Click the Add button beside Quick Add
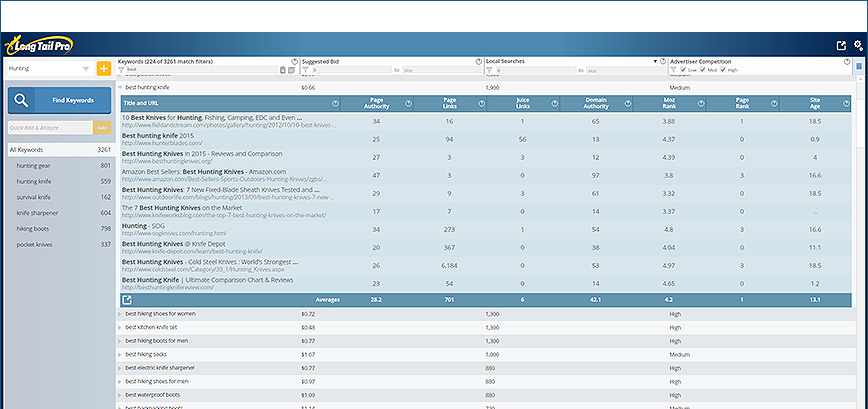The height and width of the screenshot is (409, 868). click(x=102, y=128)
